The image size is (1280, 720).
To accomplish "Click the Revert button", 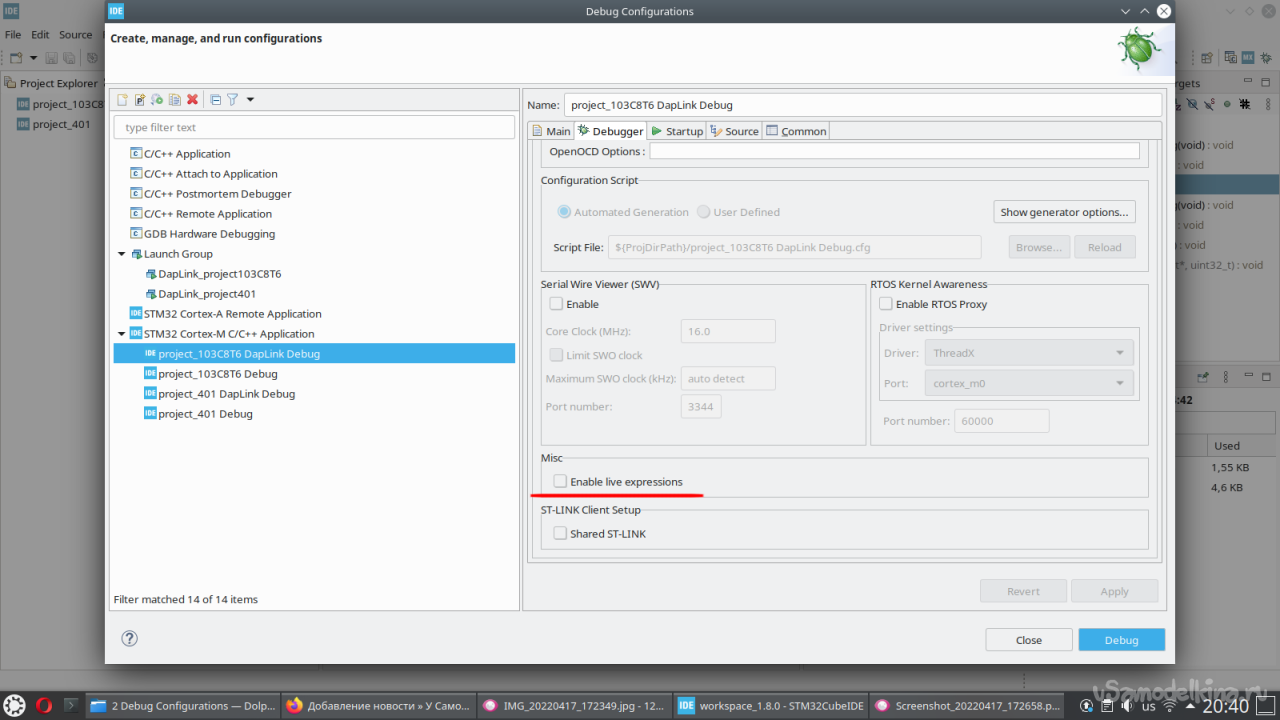I will point(1023,591).
